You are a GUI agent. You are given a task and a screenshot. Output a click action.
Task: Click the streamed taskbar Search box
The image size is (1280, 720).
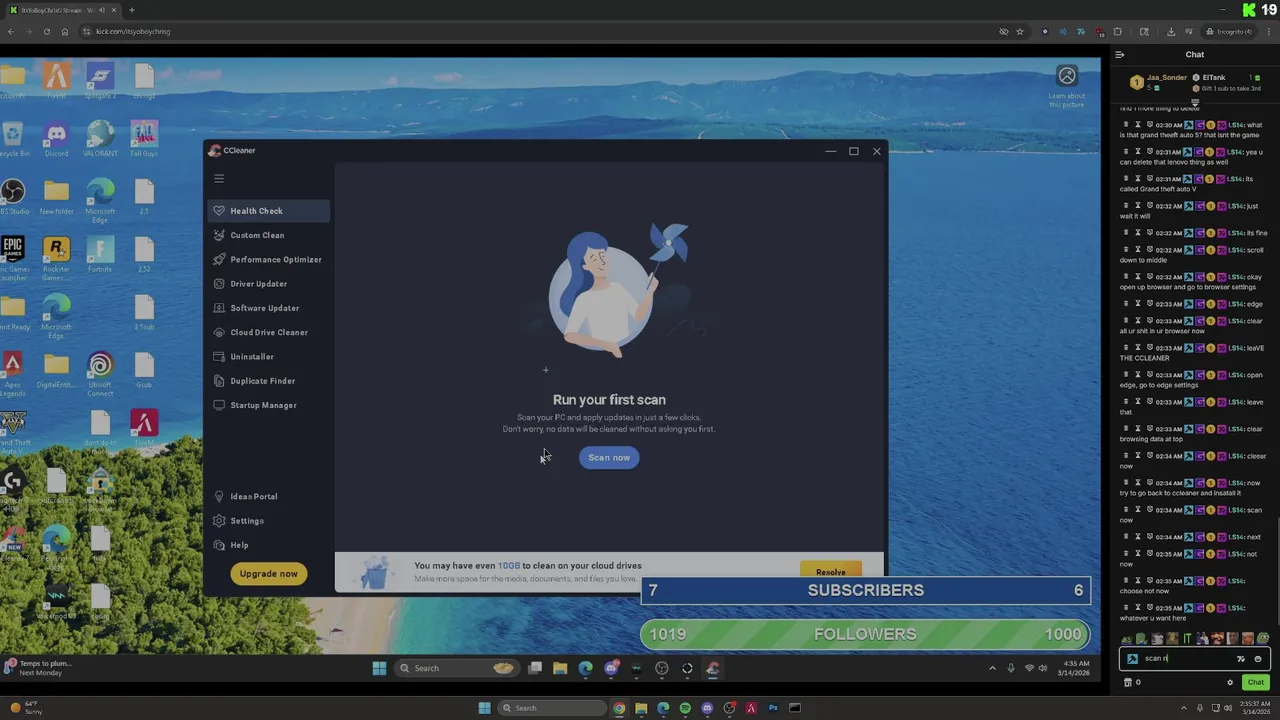pos(457,668)
